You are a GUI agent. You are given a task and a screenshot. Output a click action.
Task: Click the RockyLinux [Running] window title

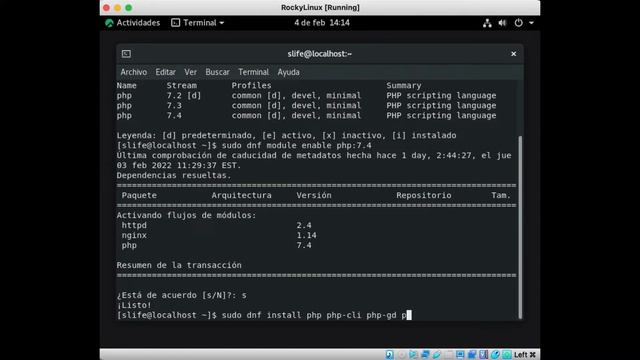point(320,8)
